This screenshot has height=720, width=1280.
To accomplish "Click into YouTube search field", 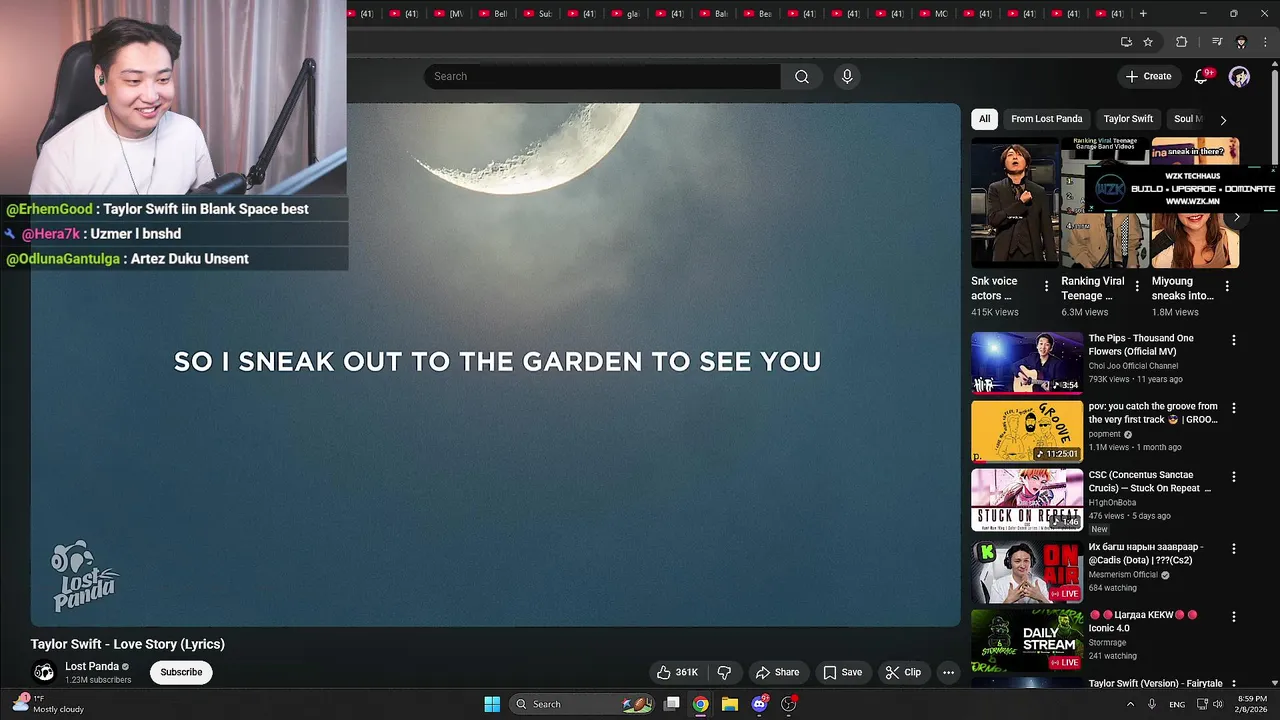I will 602,76.
